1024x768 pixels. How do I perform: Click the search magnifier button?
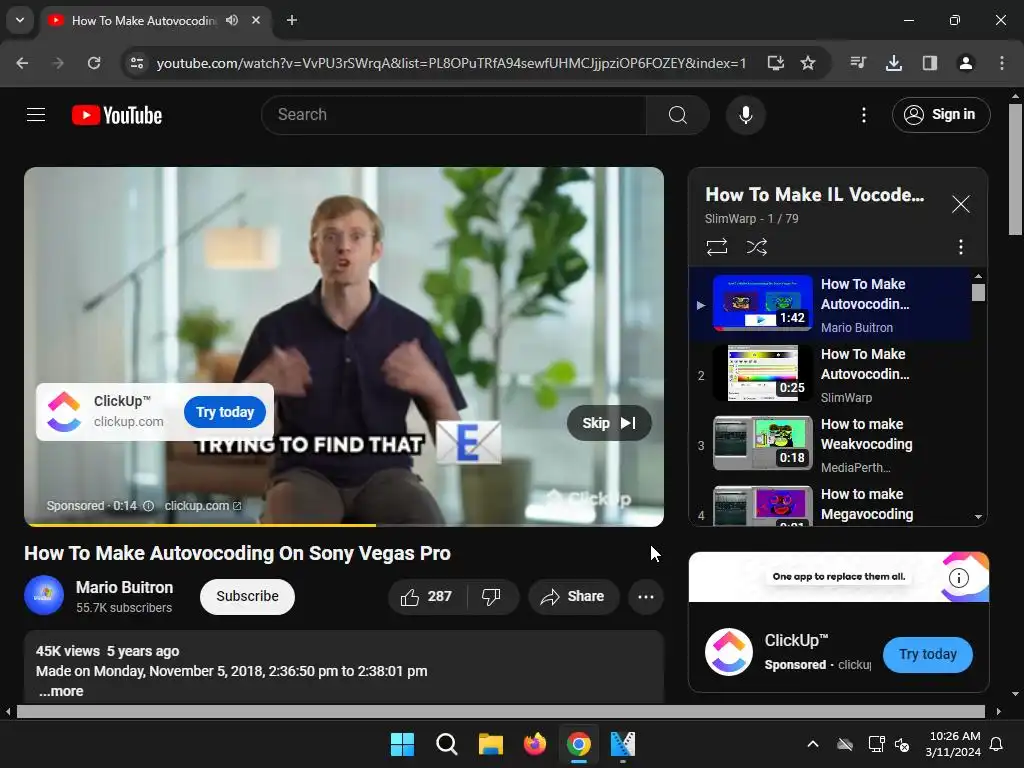click(x=677, y=115)
